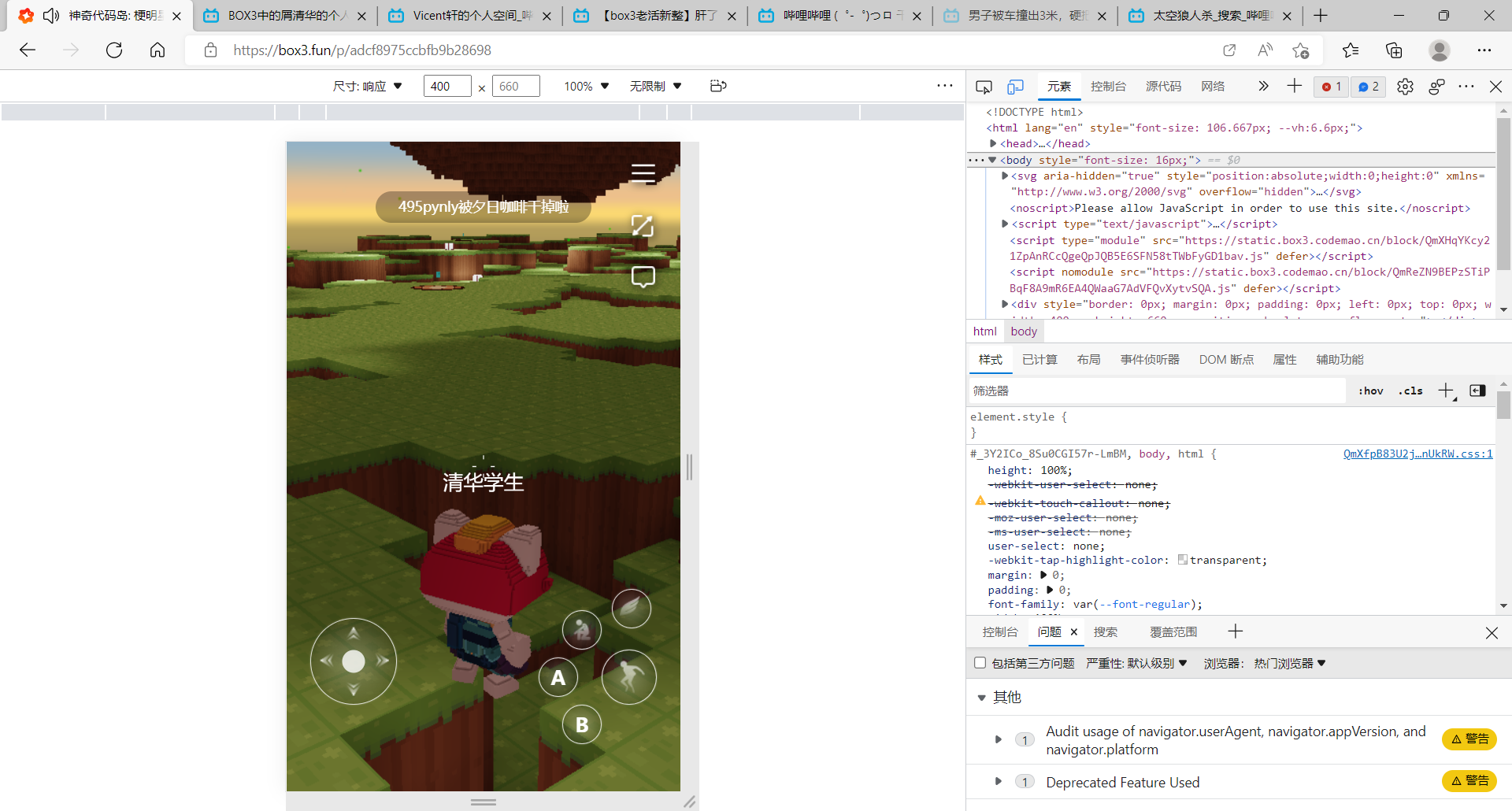Open the 网络 tab
Image resolution: width=1512 pixels, height=811 pixels.
pyautogui.click(x=1213, y=87)
